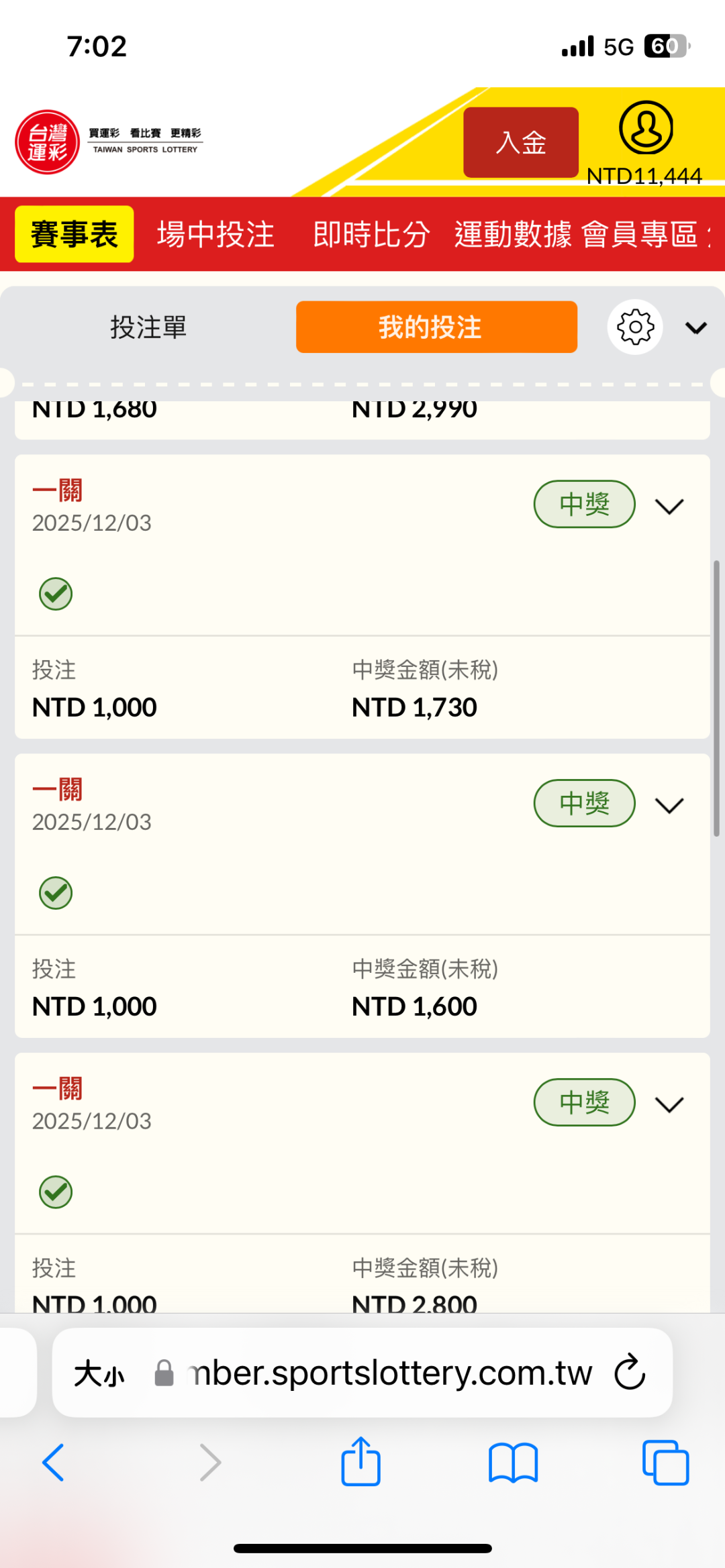
Task: Tap the member account profile icon
Action: point(645,128)
